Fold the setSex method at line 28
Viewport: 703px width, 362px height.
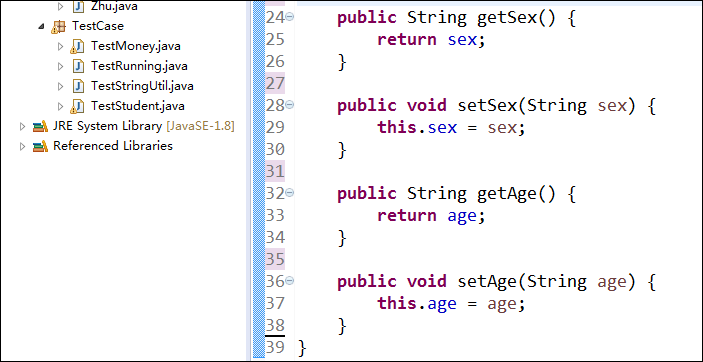pos(290,105)
